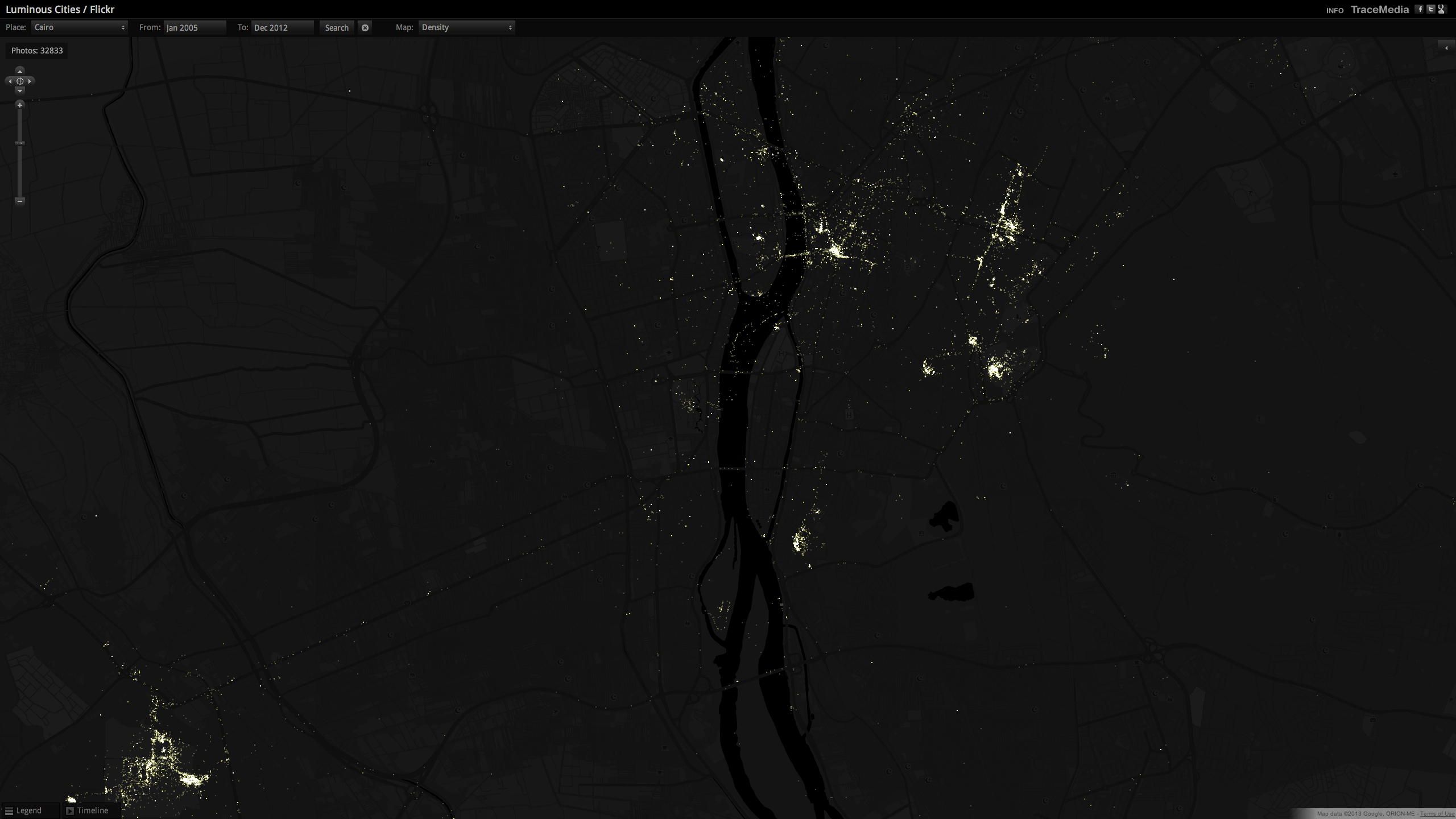Click the center recenter crosshair icon

[20, 81]
